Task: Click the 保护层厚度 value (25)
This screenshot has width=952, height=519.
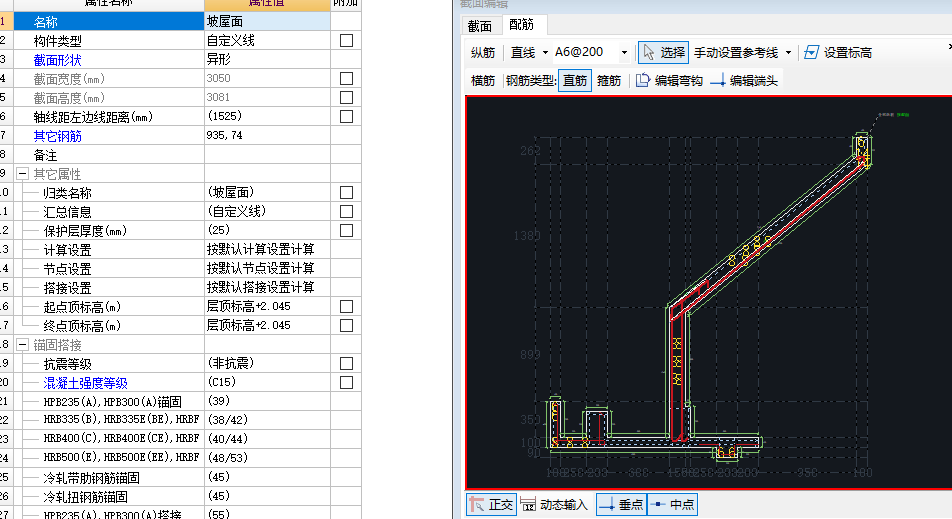Action: pos(267,230)
